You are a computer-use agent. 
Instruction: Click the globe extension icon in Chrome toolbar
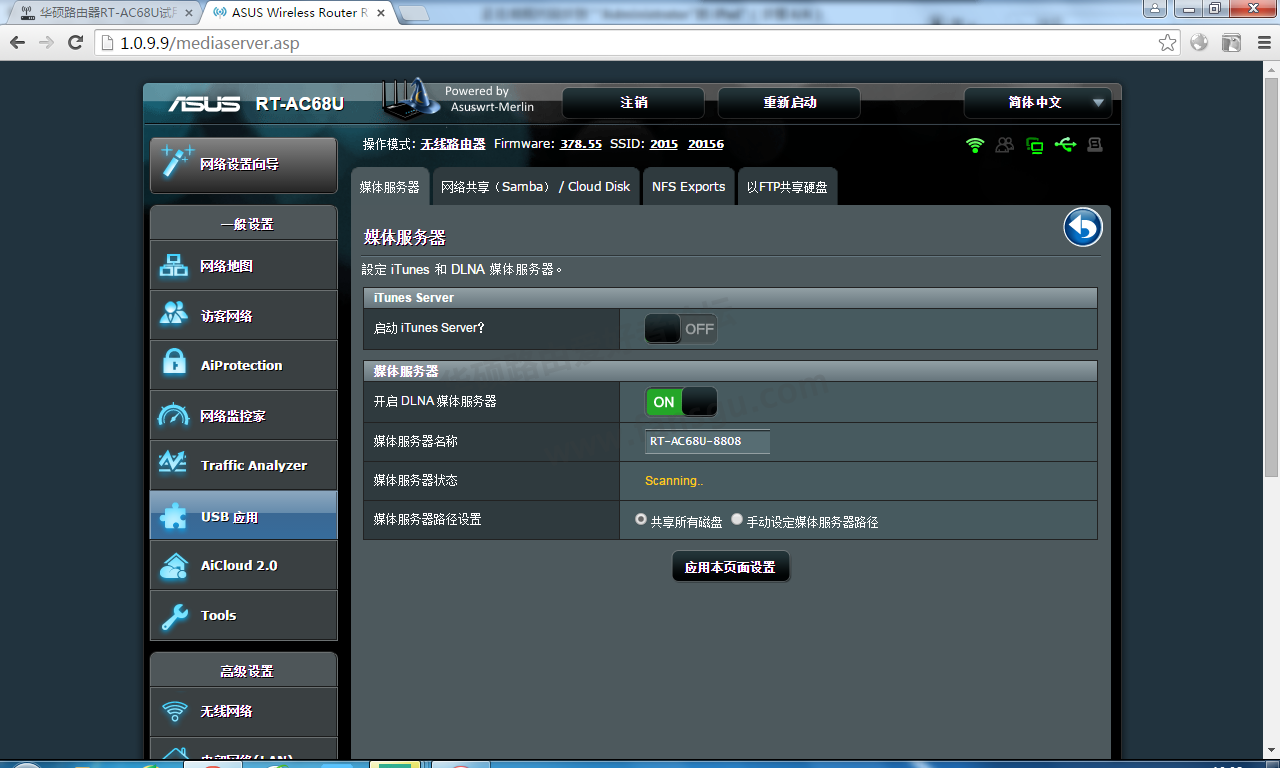click(x=1199, y=42)
